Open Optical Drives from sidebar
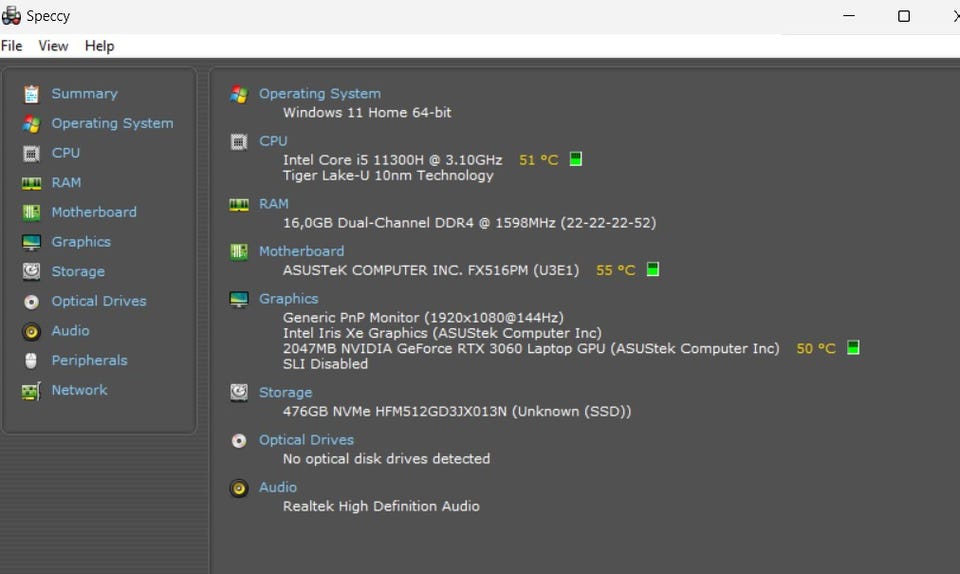The width and height of the screenshot is (960, 574). [x=99, y=301]
